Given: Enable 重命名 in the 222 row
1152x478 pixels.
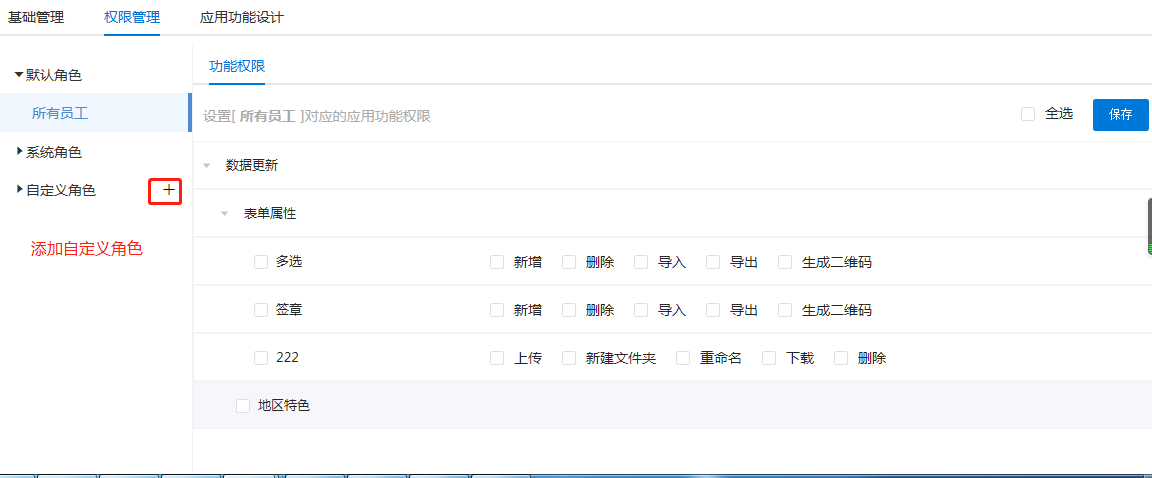Looking at the screenshot, I should pos(683,358).
